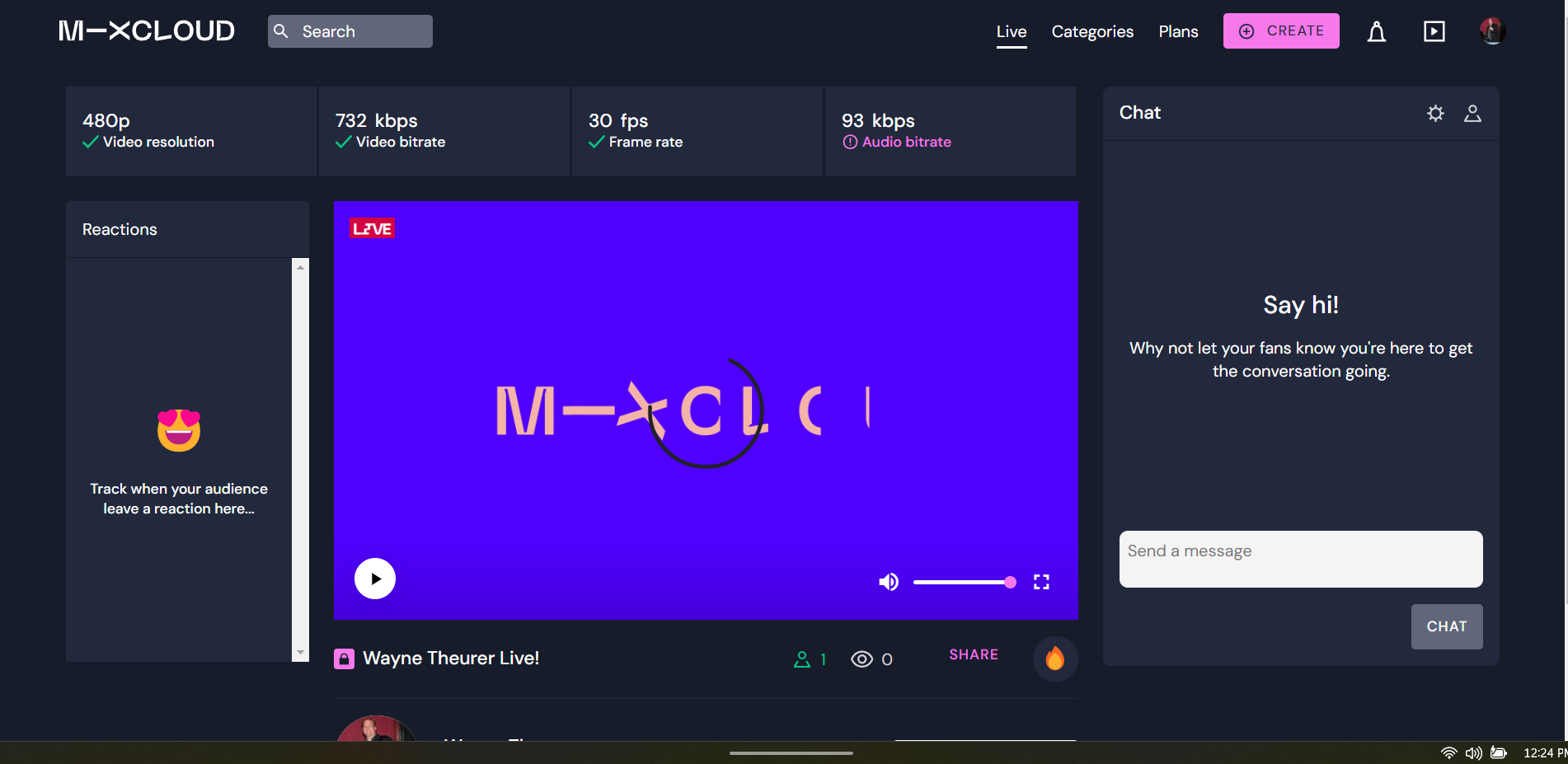Open the system volume tray icon
Screen dimensions: 1568x764
[1473, 752]
